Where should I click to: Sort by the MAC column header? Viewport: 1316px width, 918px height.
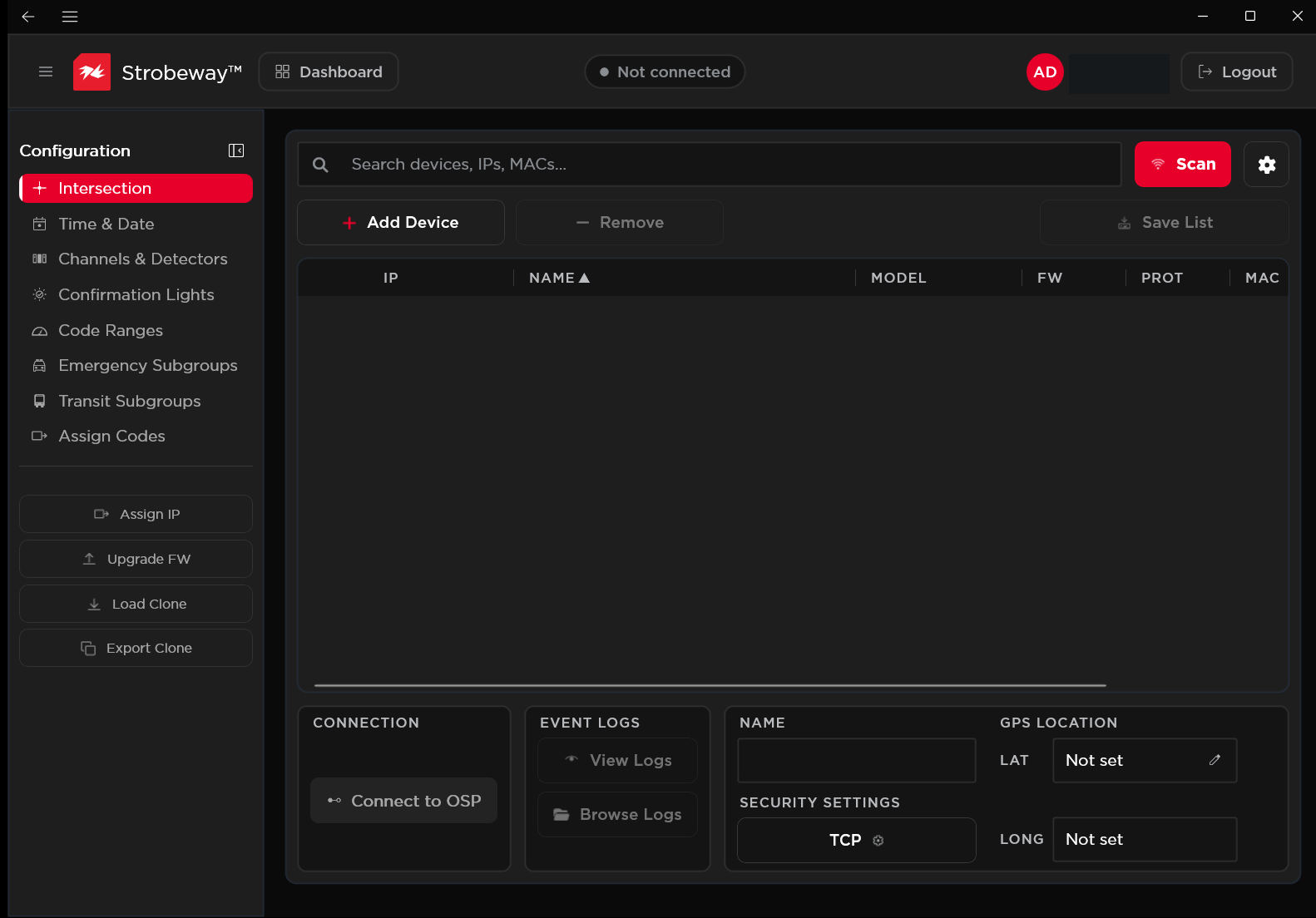[1262, 278]
